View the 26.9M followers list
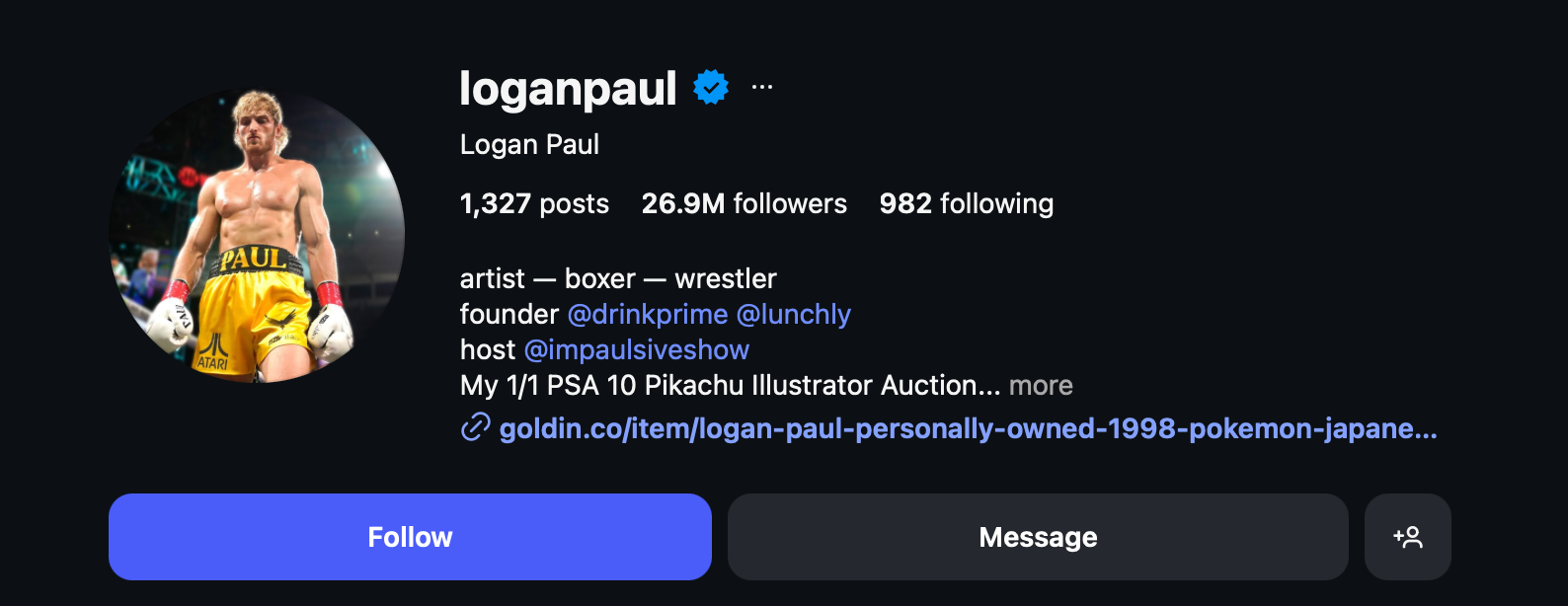This screenshot has height=606, width=1568. (745, 203)
